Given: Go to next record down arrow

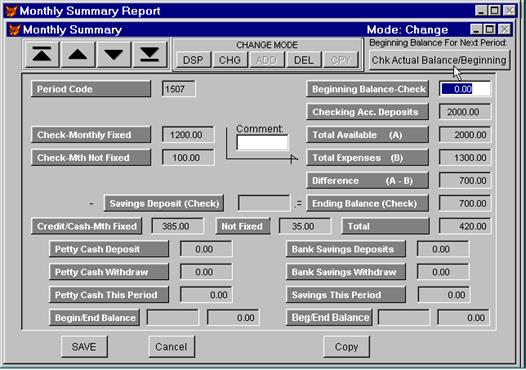Looking at the screenshot, I should tap(114, 54).
